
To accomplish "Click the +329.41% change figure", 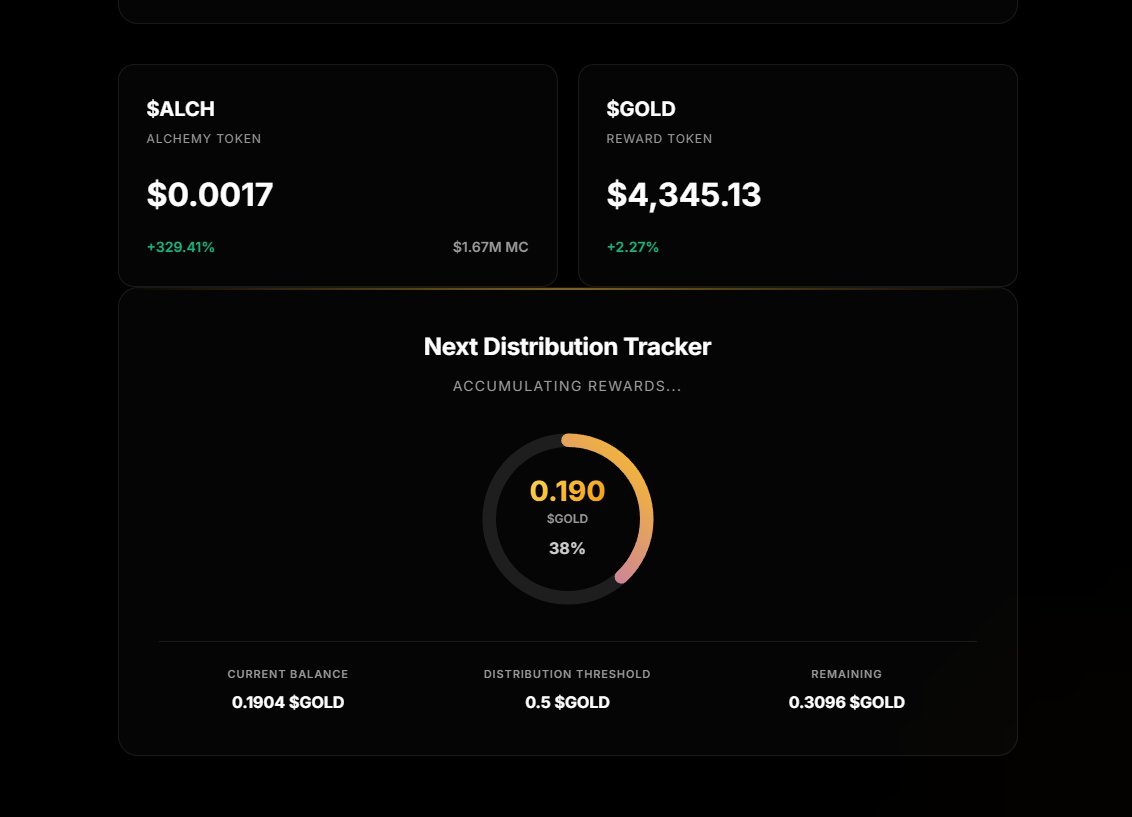I will click(180, 247).
